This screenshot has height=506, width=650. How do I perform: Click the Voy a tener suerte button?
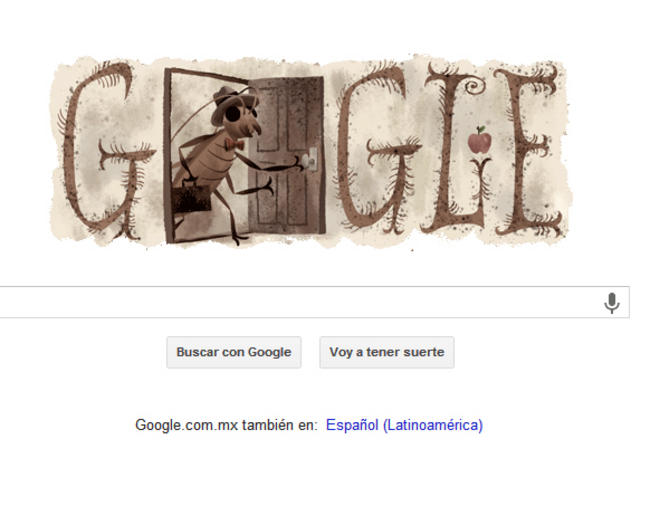387,352
